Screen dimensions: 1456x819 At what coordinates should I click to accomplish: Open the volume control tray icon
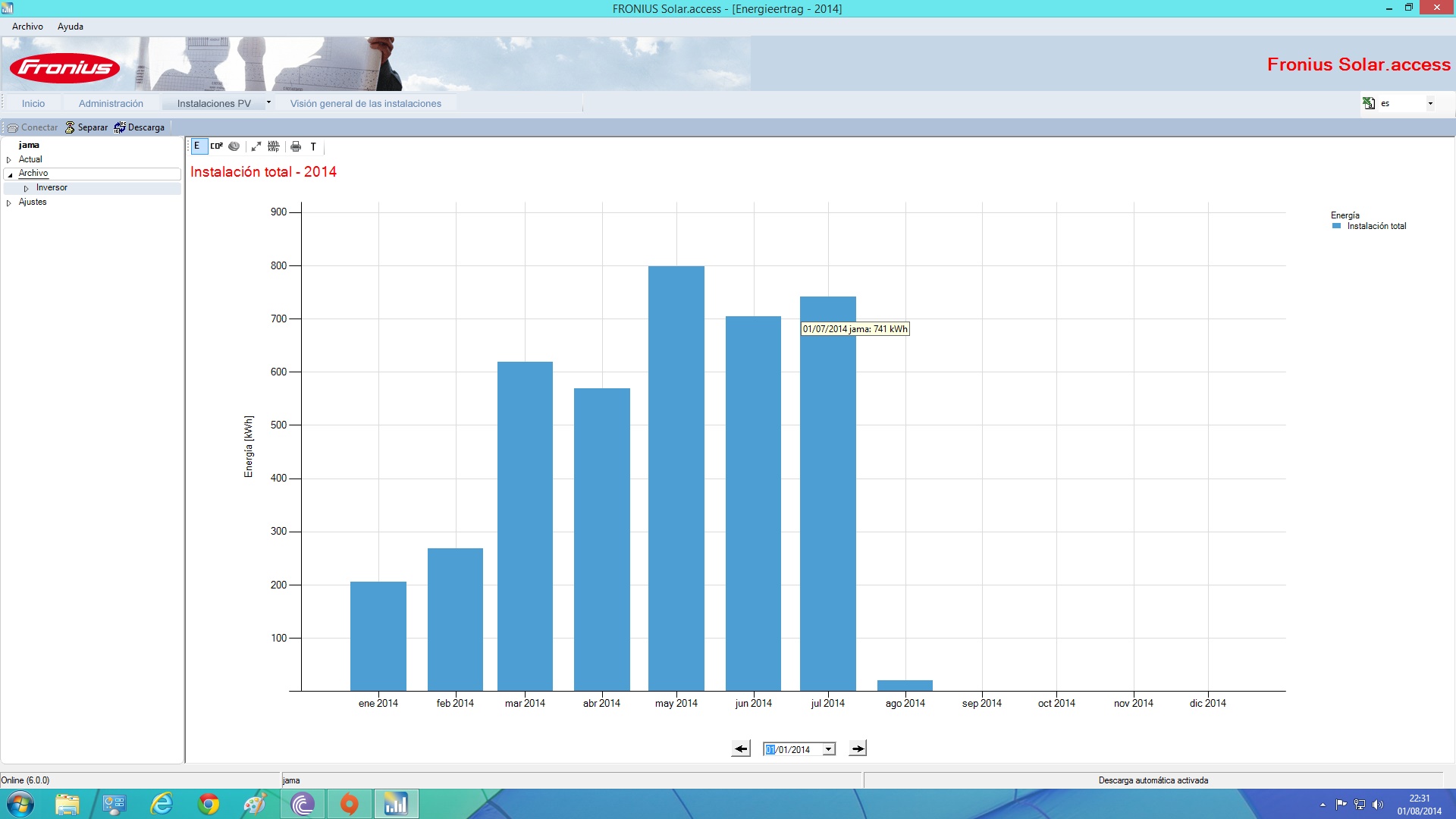pos(1378,805)
